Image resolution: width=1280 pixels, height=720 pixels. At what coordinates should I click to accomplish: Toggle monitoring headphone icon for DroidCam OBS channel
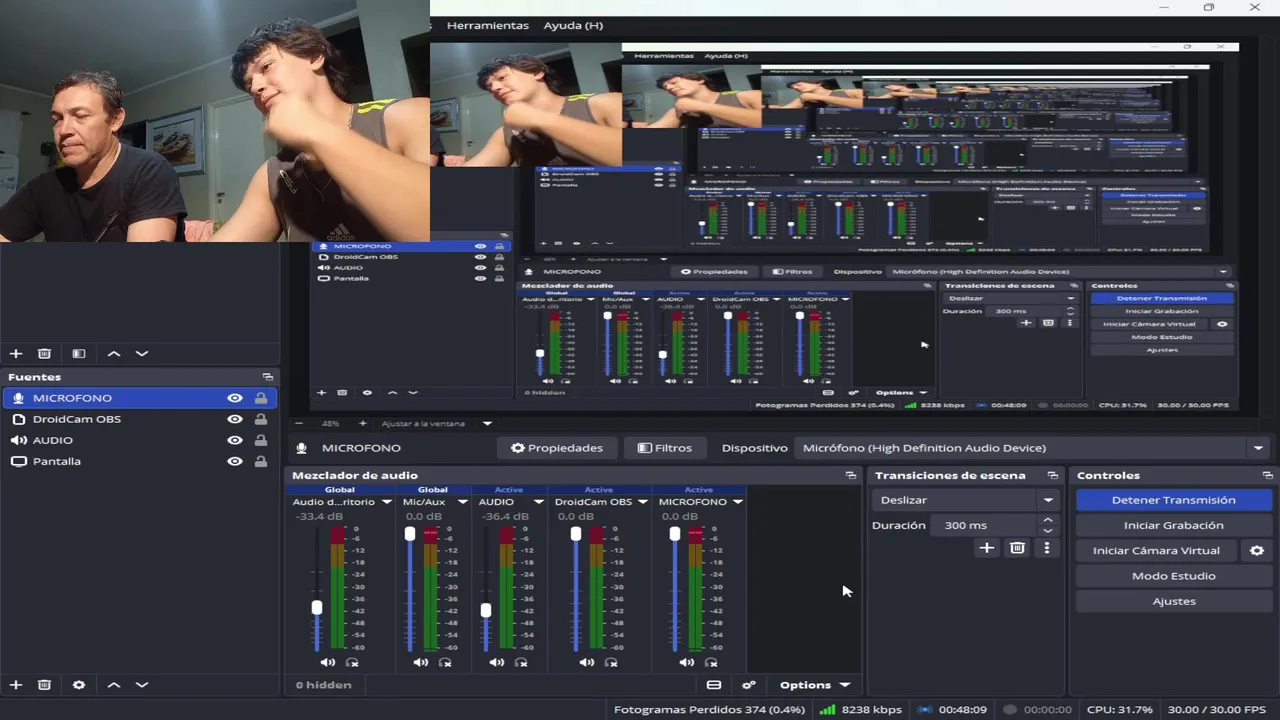611,662
